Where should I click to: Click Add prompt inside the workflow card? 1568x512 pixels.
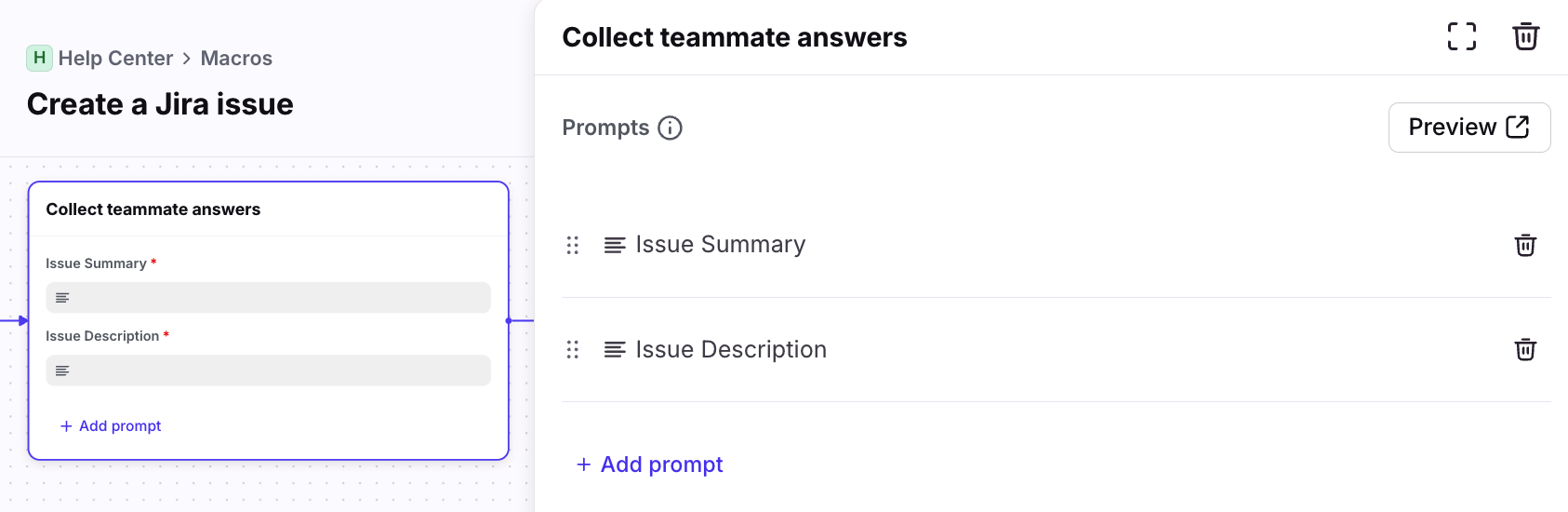[111, 425]
